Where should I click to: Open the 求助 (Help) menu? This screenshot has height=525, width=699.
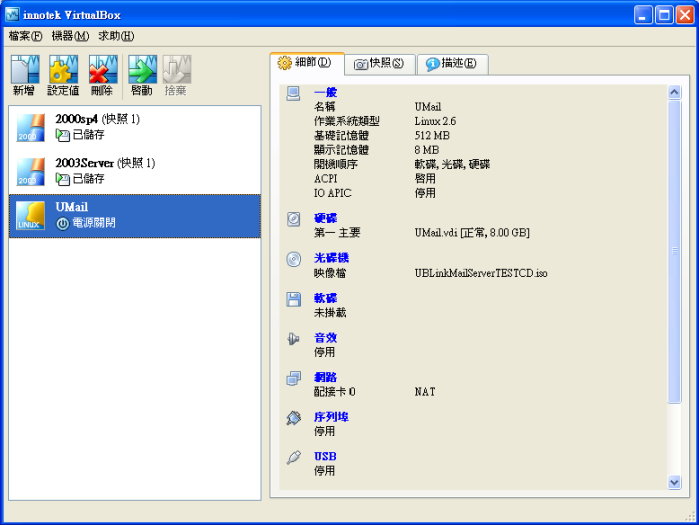point(116,36)
